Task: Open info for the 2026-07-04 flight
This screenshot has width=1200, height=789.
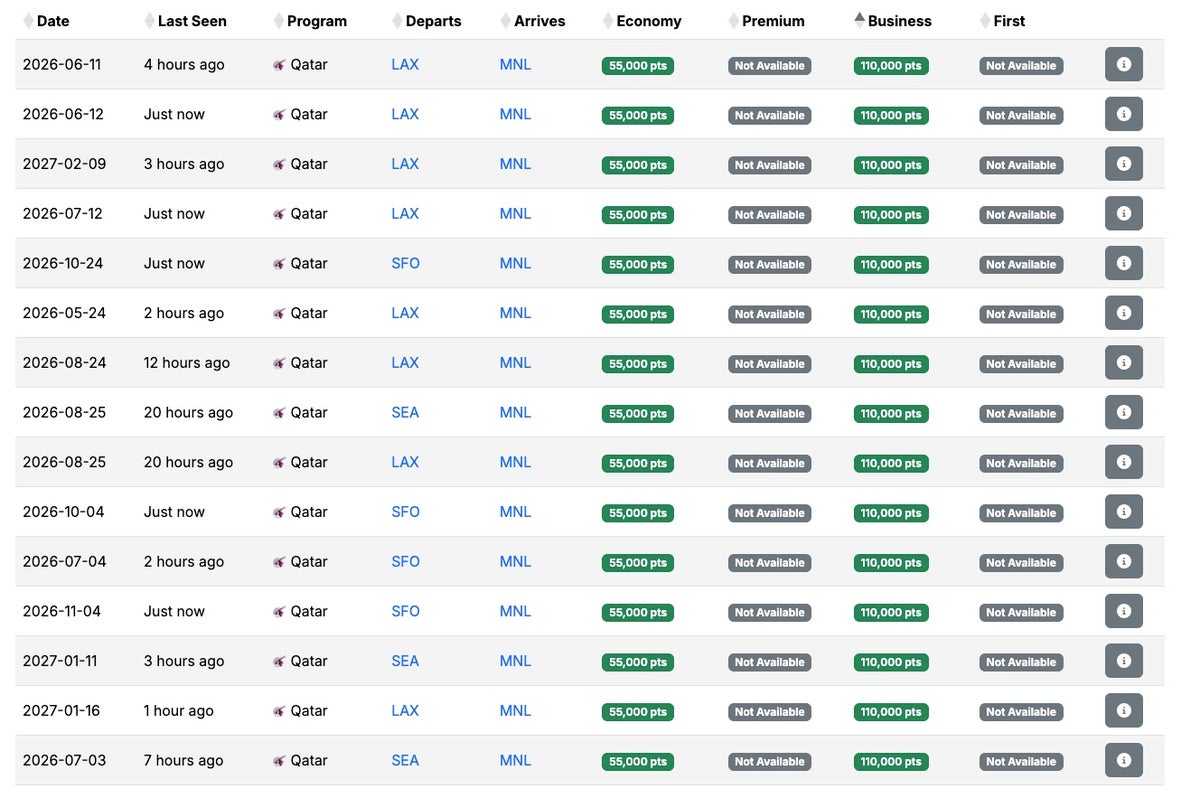Action: point(1123,561)
